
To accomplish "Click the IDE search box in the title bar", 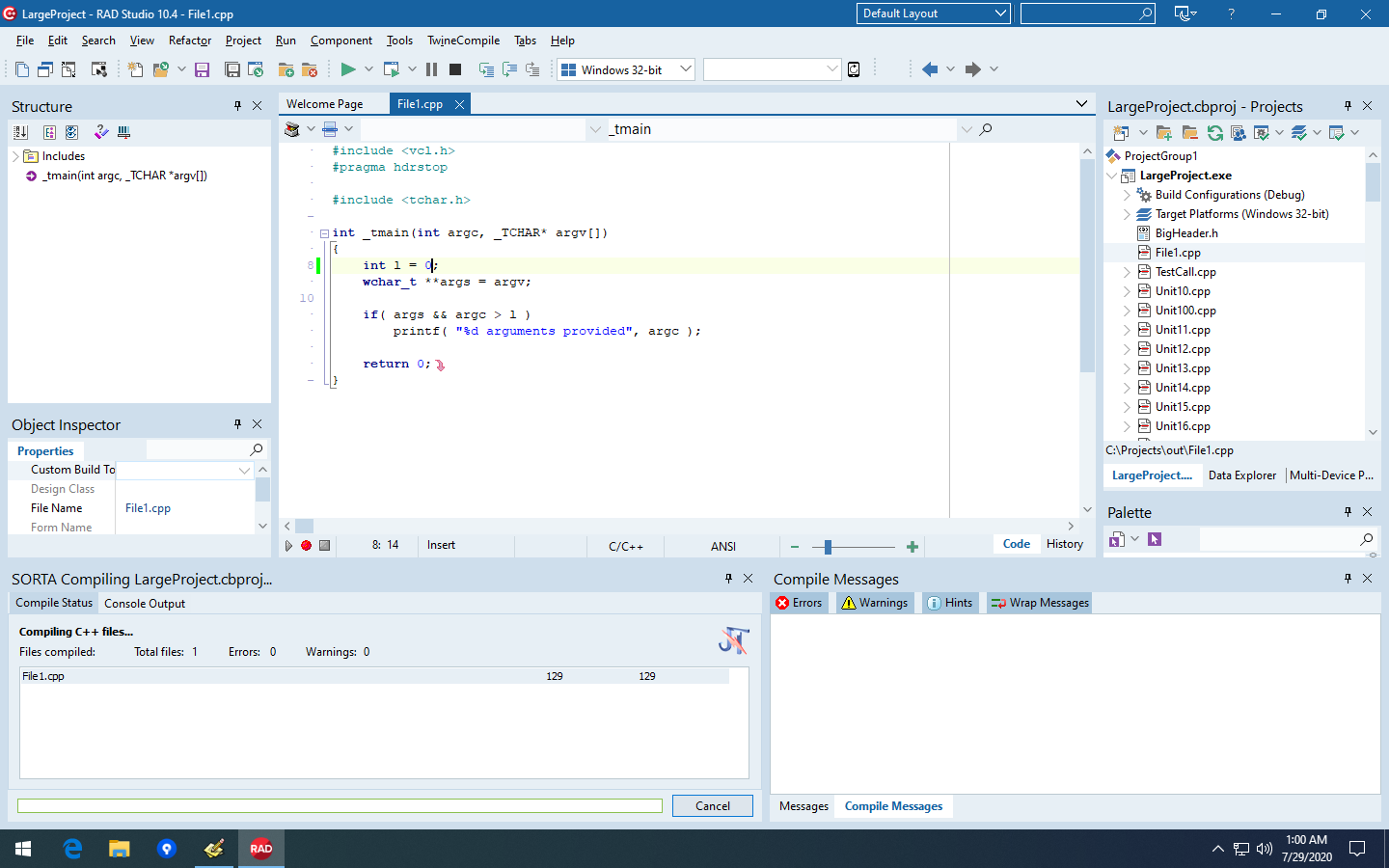I will click(1088, 14).
